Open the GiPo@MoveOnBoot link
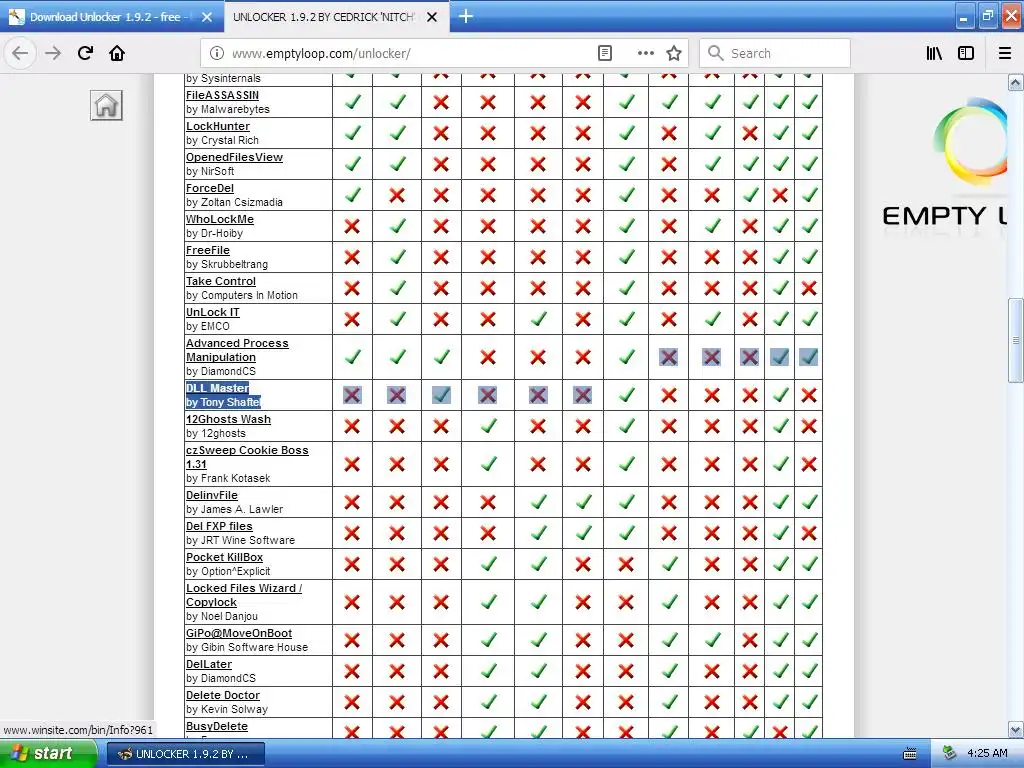This screenshot has width=1024, height=768. coord(239,633)
